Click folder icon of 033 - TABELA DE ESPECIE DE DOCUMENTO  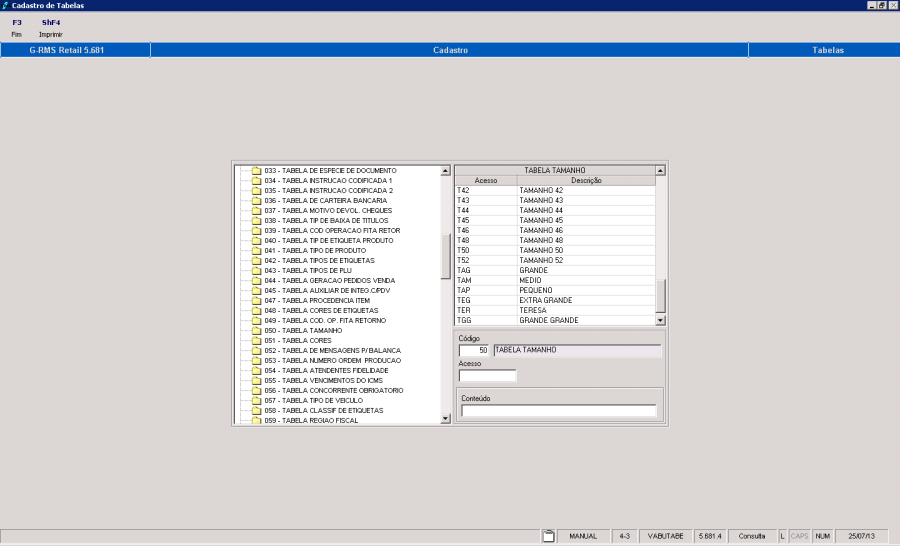(x=256, y=170)
